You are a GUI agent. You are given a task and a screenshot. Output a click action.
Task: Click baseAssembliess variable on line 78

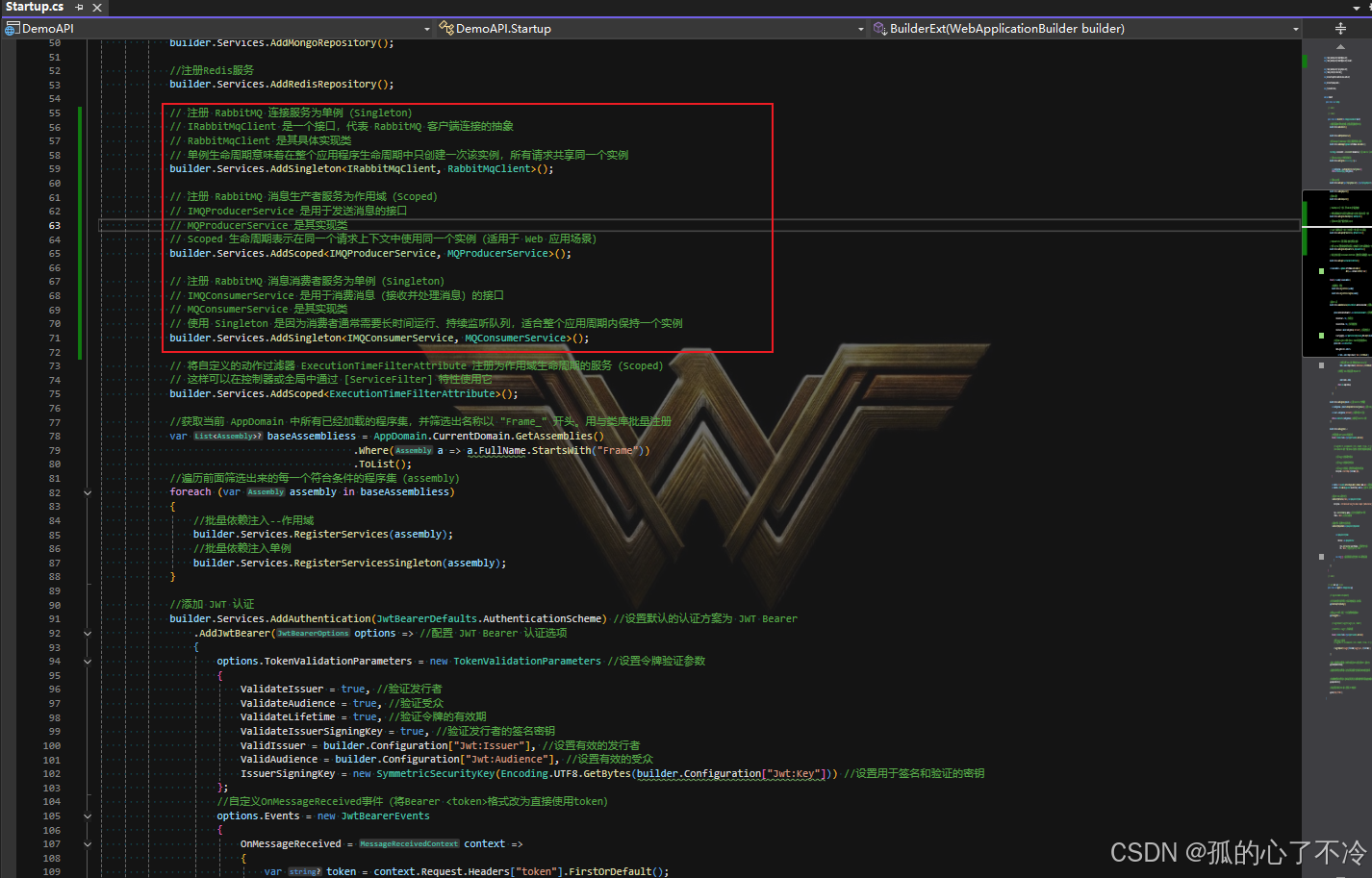pos(312,437)
